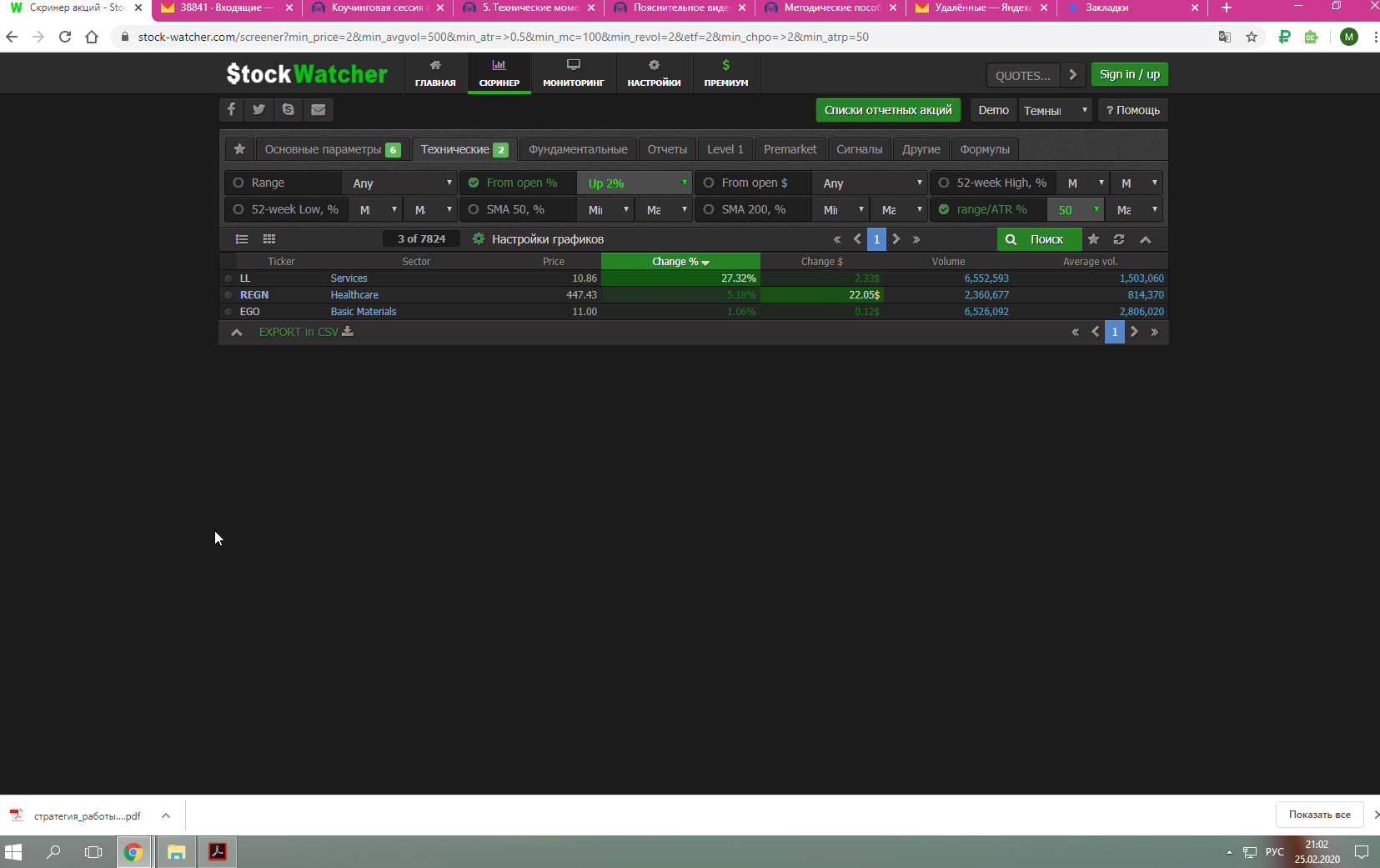Open chart settings gear (Настройки графиков)
This screenshot has width=1380, height=868.
tap(479, 239)
